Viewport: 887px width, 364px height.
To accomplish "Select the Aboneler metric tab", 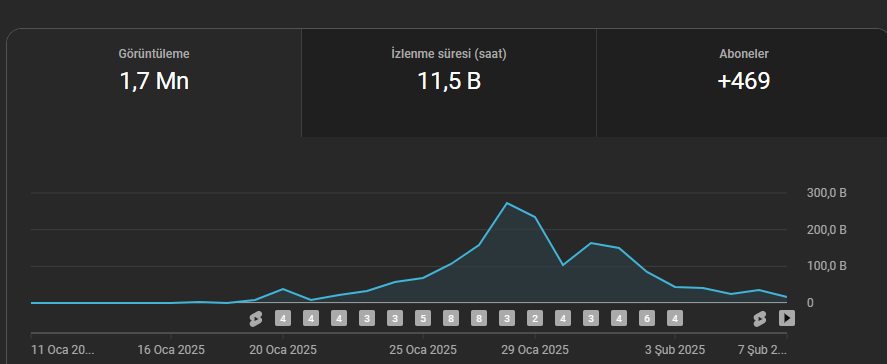I will (743, 83).
